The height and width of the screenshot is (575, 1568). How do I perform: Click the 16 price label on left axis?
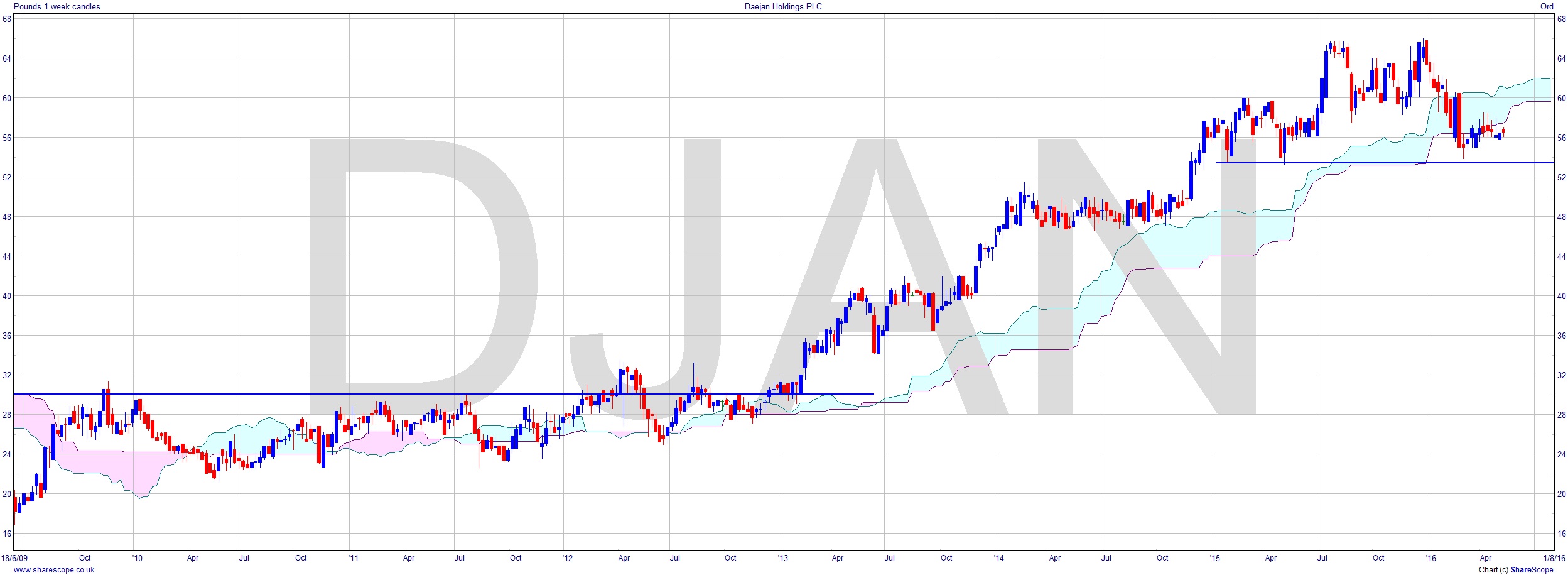(x=7, y=534)
